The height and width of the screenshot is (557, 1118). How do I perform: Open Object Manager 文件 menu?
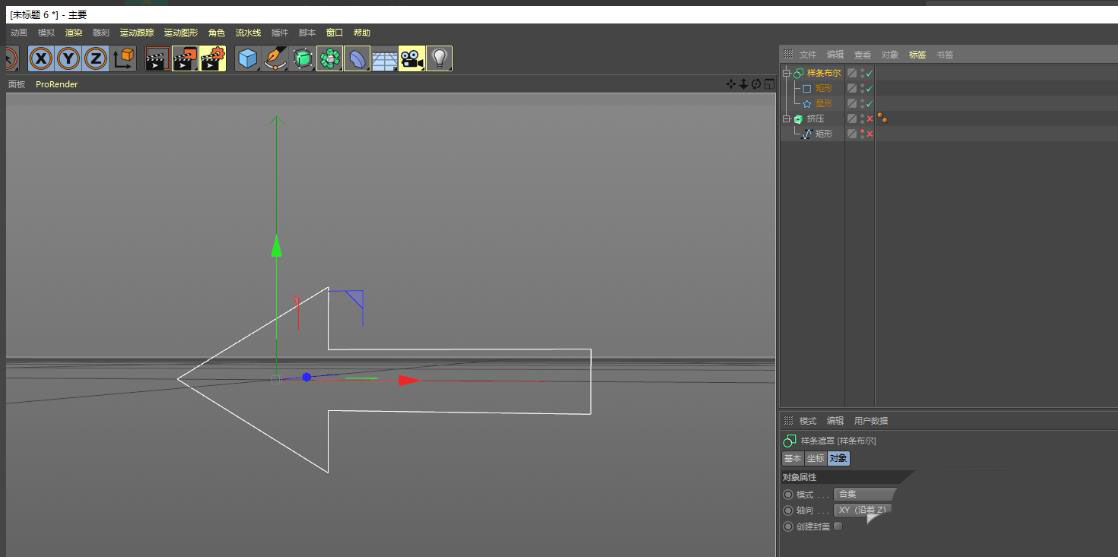point(807,54)
